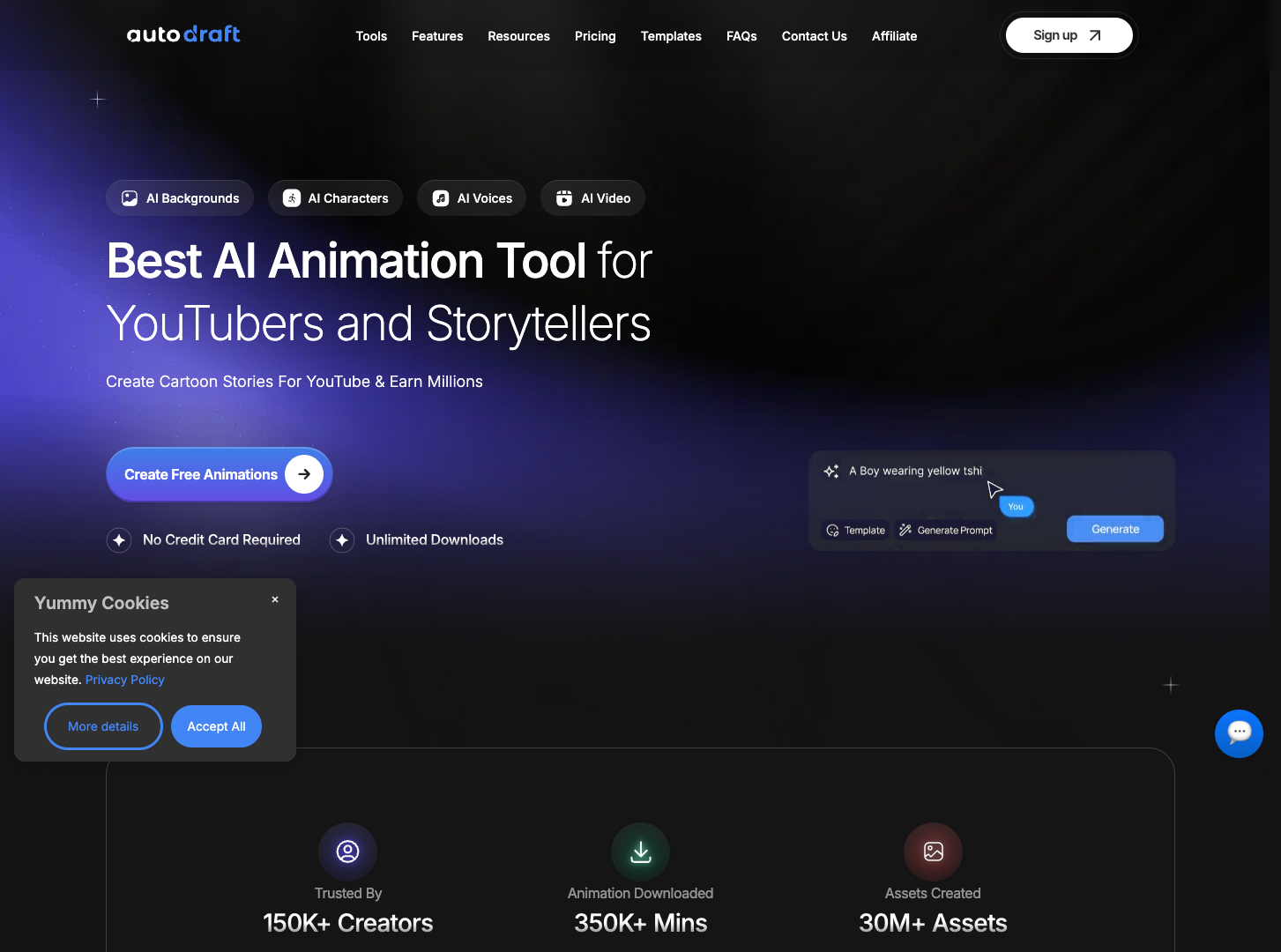Accept all cookies
Screen dimensions: 1281x952
[216, 725]
